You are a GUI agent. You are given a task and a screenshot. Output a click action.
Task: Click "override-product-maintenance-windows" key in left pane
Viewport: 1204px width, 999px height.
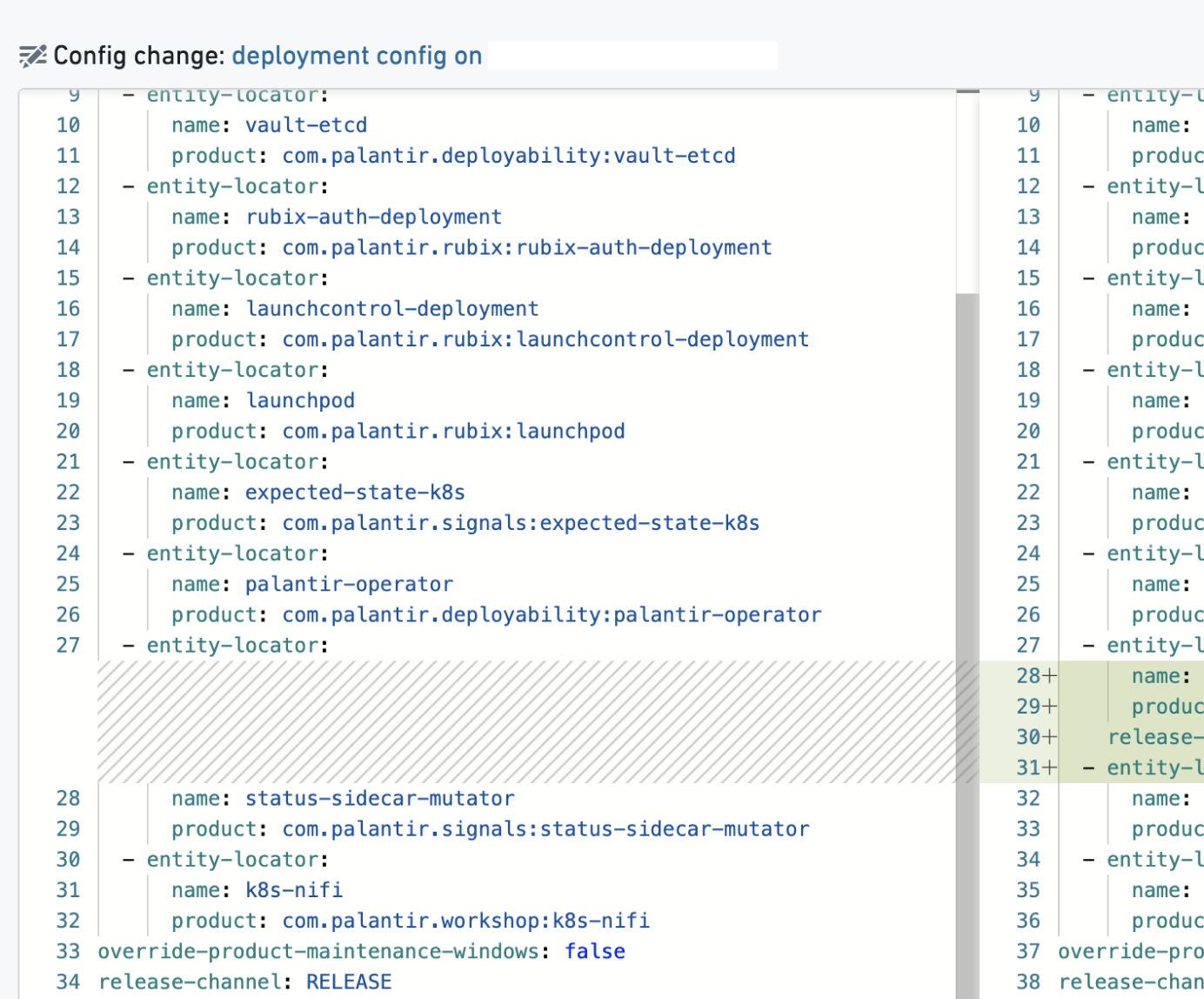pos(318,952)
